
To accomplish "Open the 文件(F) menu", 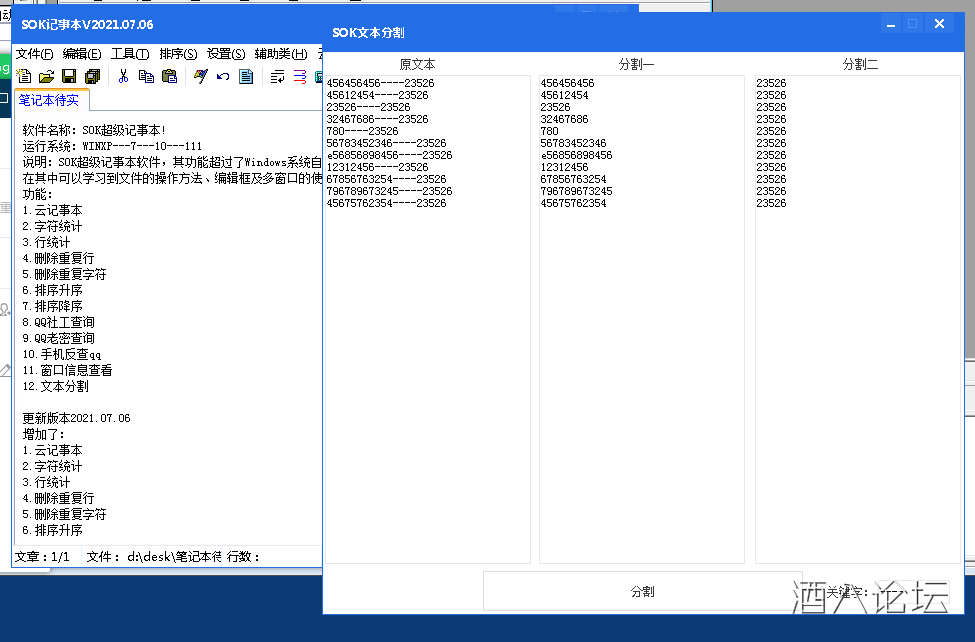I will (34, 54).
